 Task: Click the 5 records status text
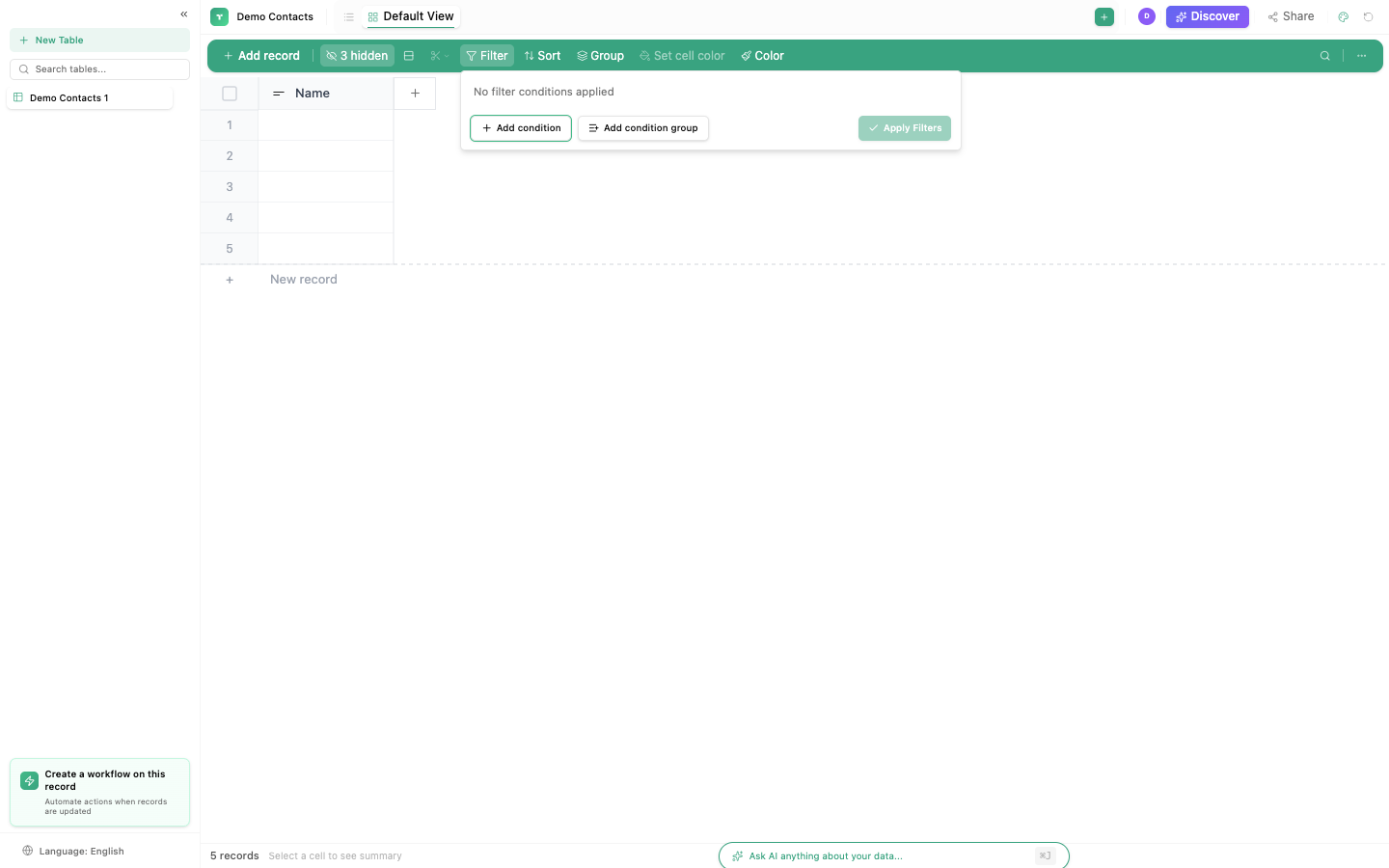[234, 856]
